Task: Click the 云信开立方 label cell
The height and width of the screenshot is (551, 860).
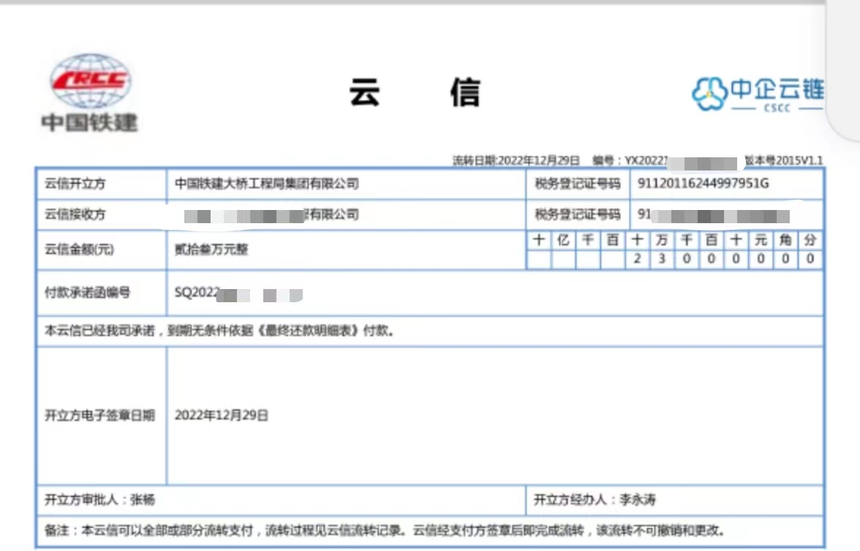Action: click(101, 184)
